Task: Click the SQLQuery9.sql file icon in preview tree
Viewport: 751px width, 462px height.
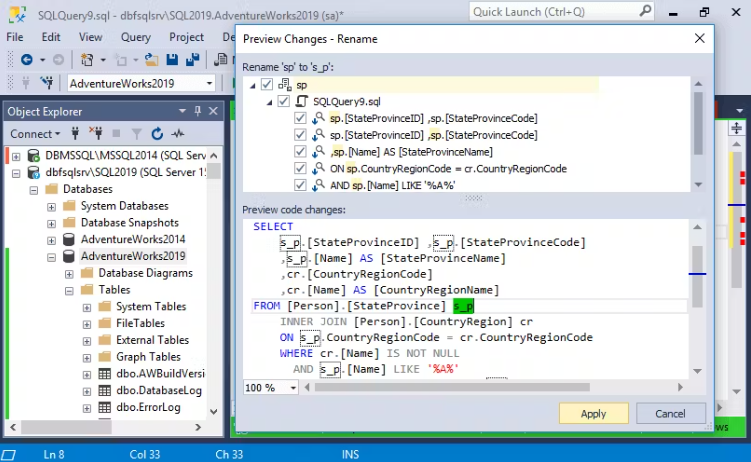Action: (302, 101)
